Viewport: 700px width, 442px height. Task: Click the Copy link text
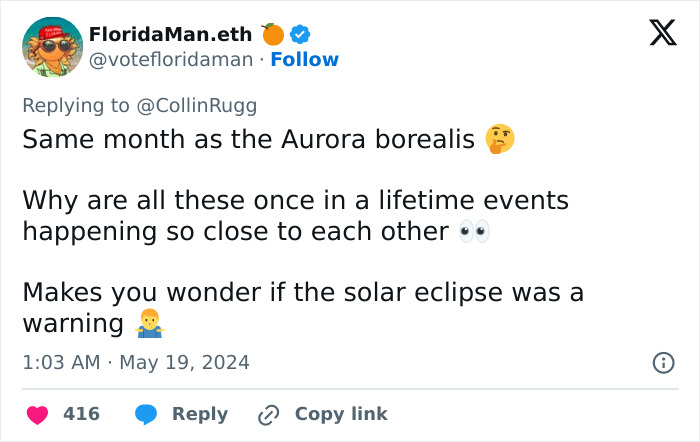[341, 414]
